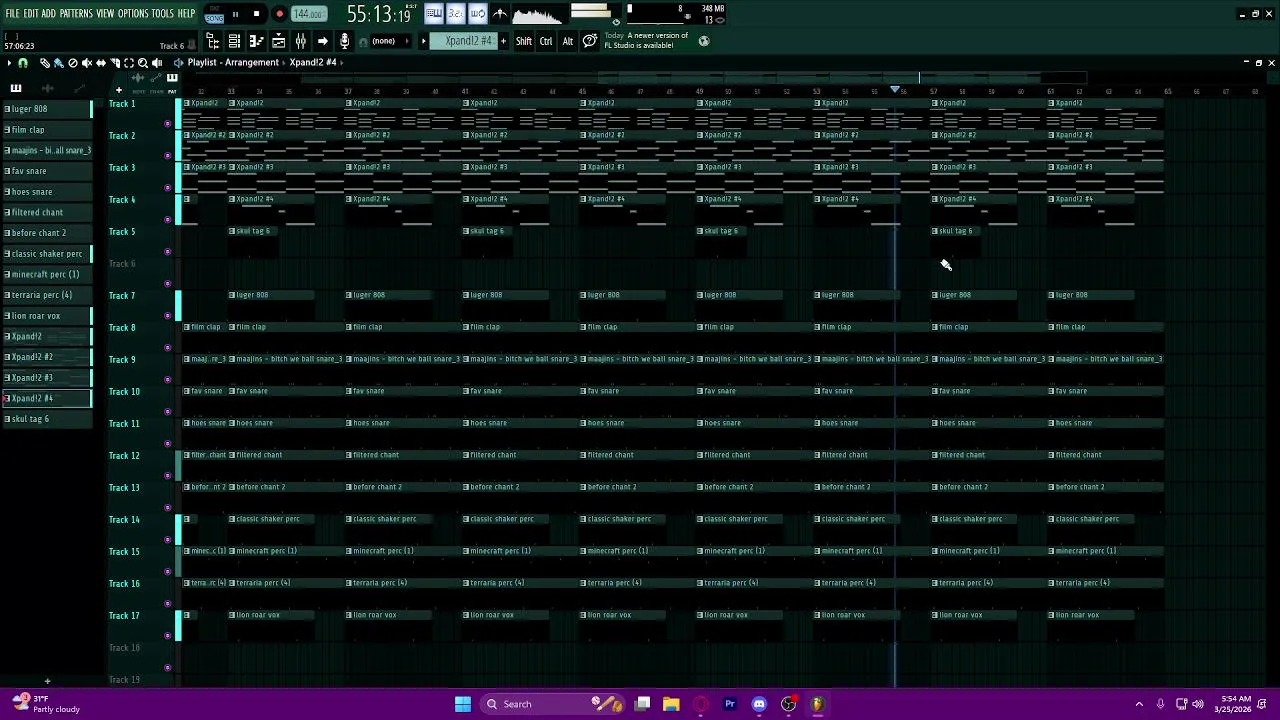Toggle typing keyboard to piano icon
1280x720 pixels.
pyautogui.click(x=434, y=14)
